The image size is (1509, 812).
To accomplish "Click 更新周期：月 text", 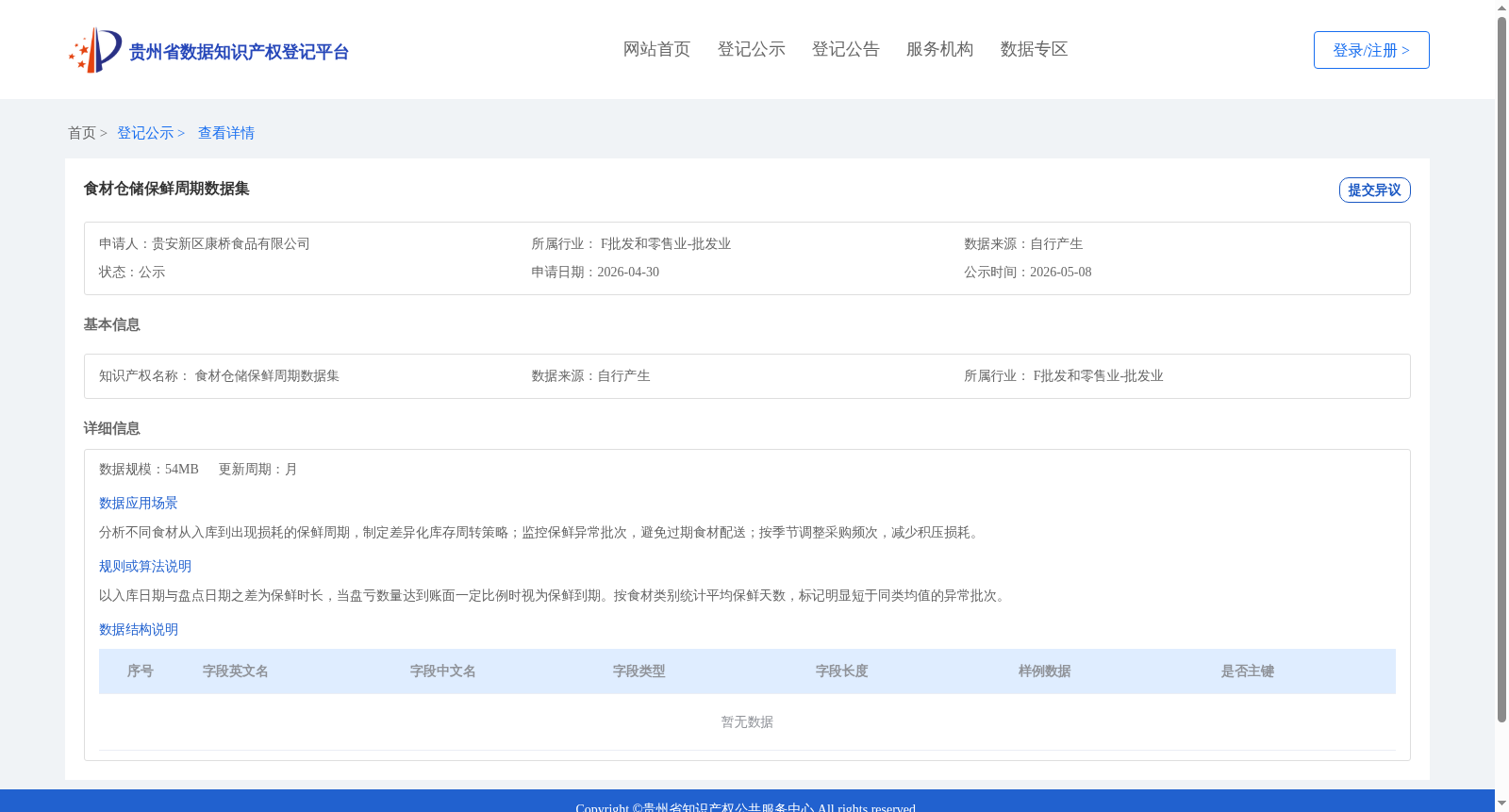I will 258,470.
